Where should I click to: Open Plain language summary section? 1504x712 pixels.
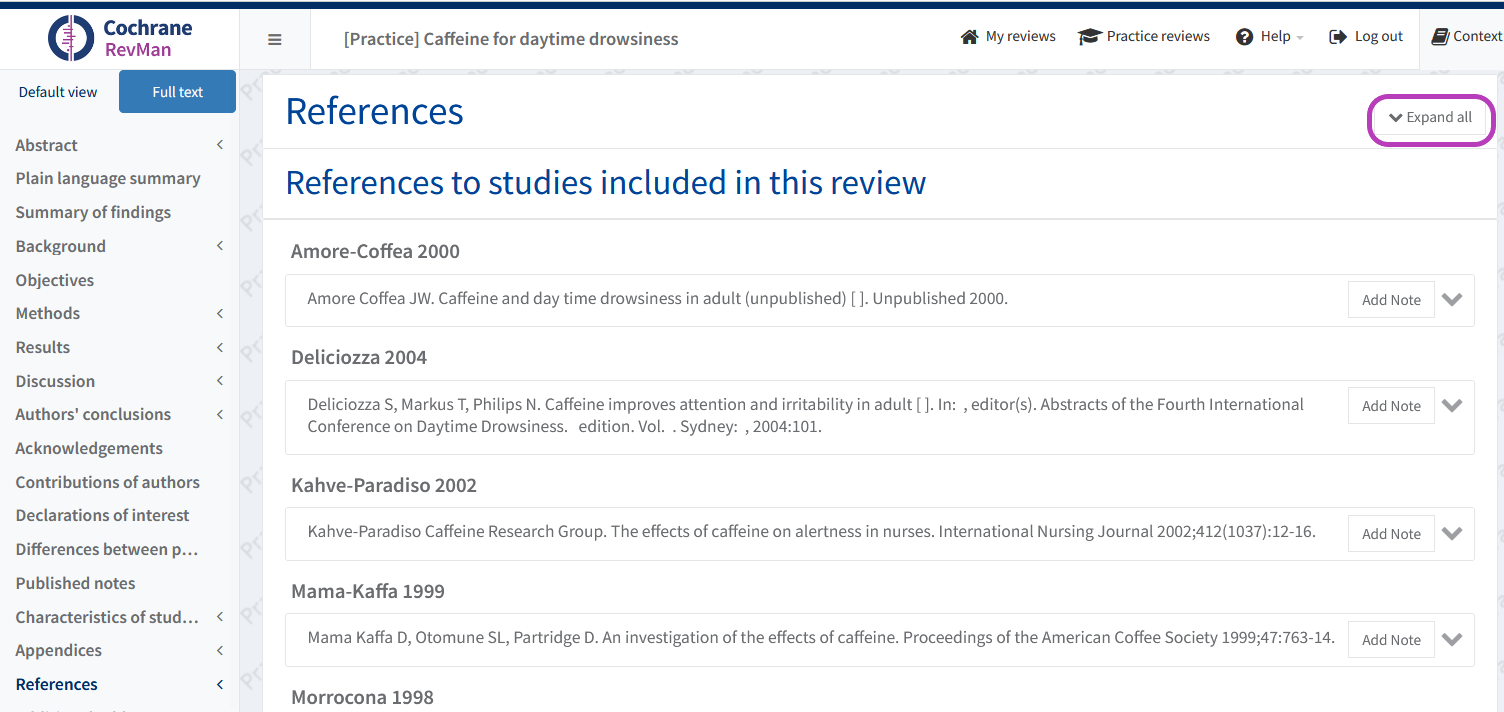108,179
